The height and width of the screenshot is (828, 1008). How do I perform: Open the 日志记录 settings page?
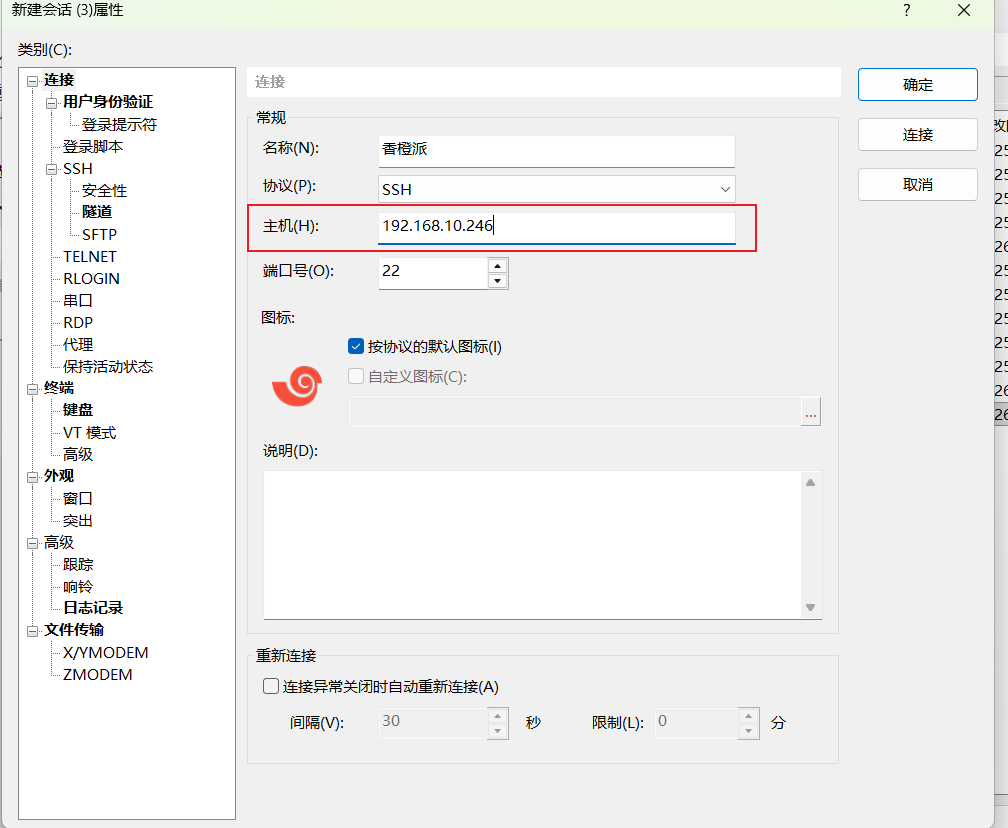tap(91, 607)
